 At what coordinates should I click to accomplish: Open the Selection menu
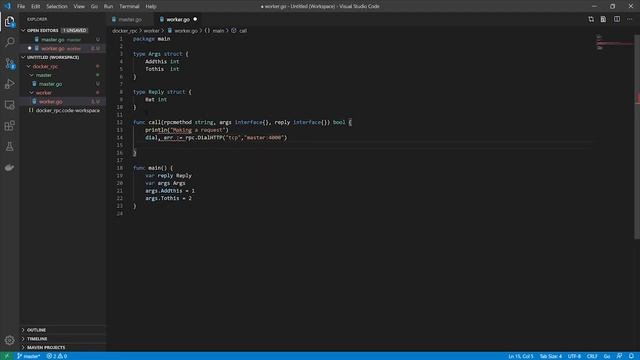pyautogui.click(x=57, y=6)
